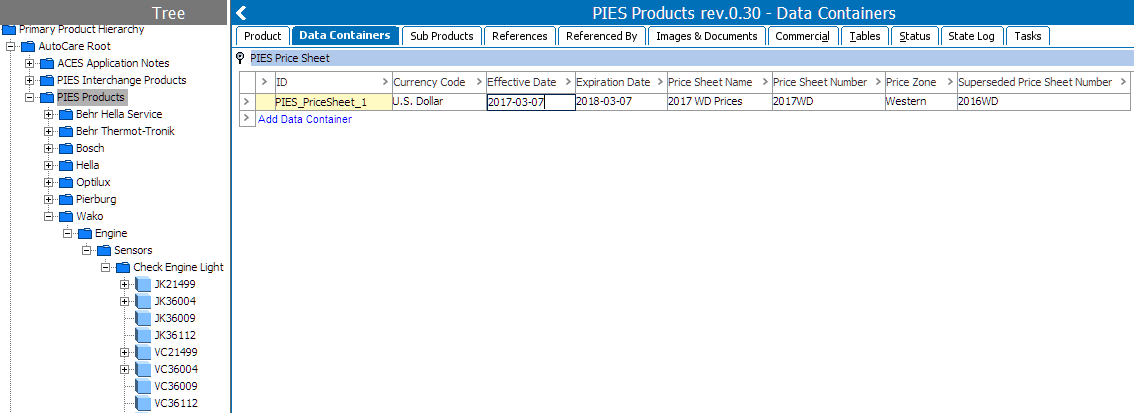The width and height of the screenshot is (1134, 413).
Task: Click the Hella folder icon
Action: [66, 166]
